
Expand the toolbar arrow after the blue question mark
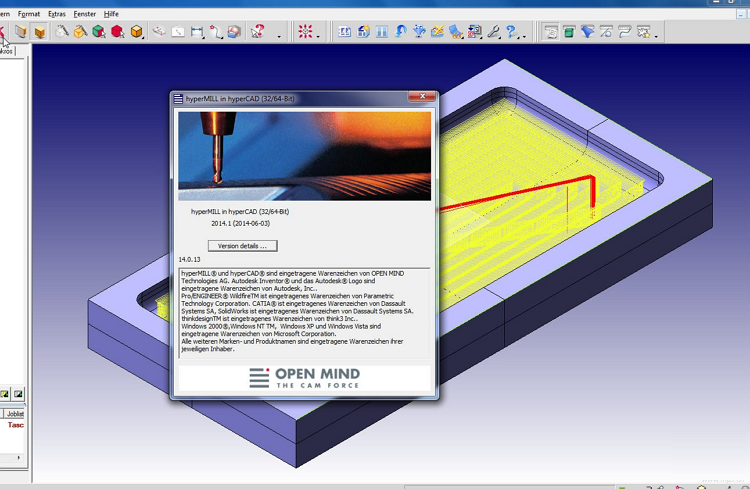tap(524, 36)
